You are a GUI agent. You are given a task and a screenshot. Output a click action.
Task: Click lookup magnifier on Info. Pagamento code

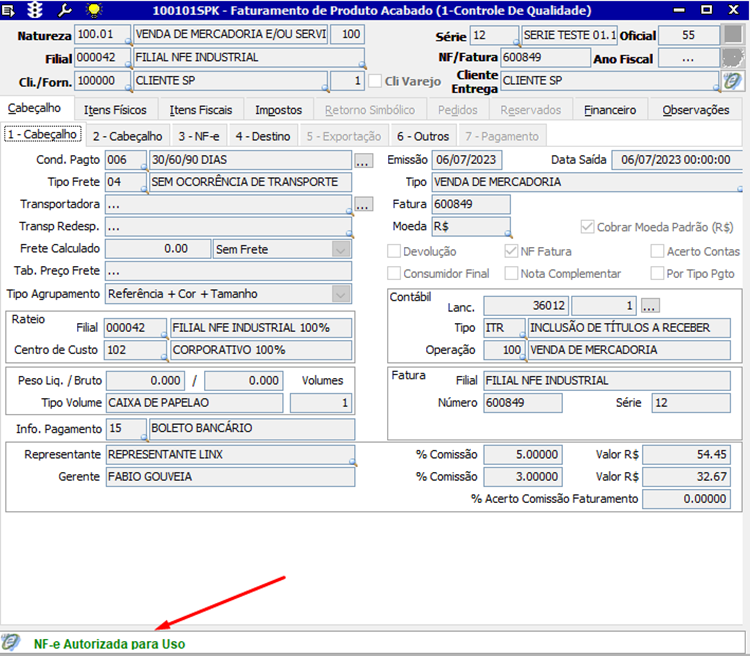[x=144, y=436]
